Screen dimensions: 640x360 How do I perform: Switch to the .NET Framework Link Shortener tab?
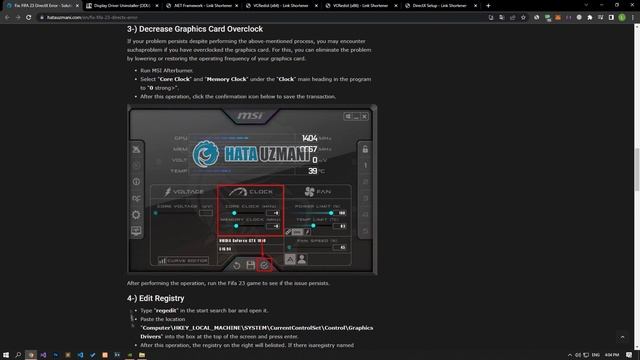click(202, 6)
